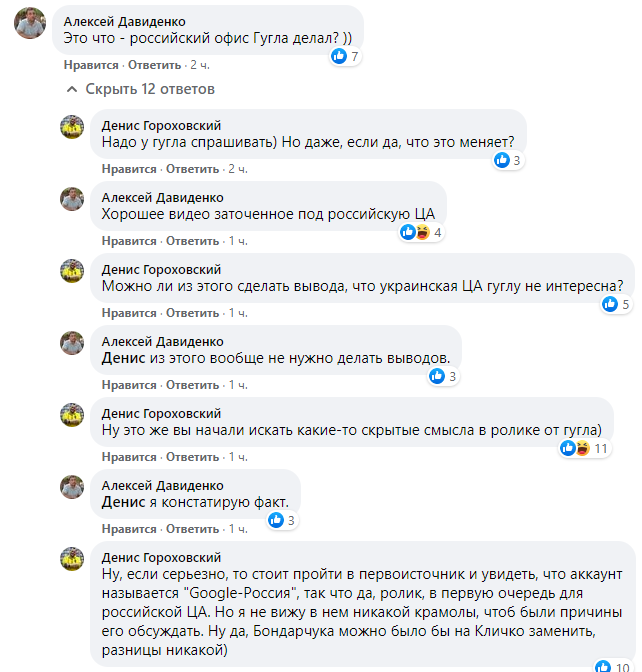Open top comment author's profile picture

(x=28, y=28)
